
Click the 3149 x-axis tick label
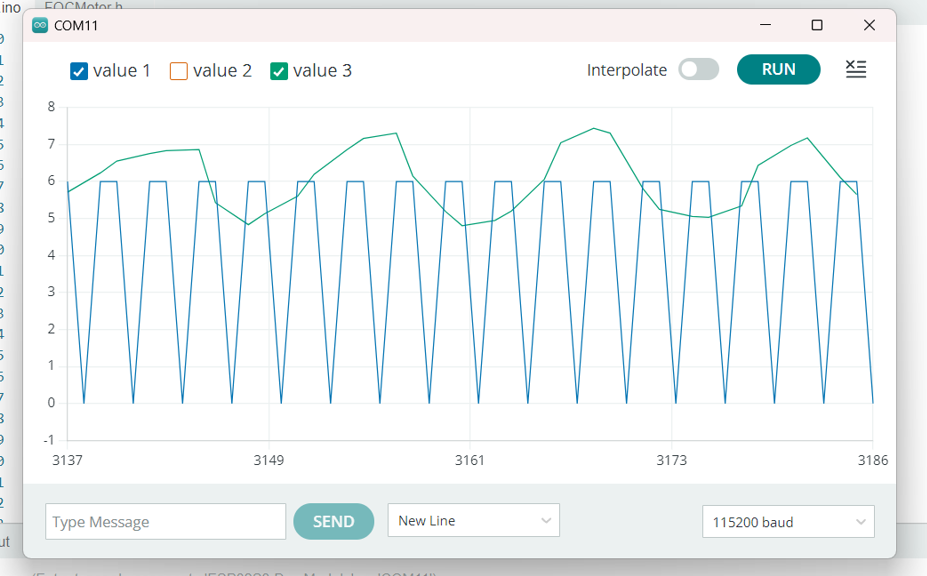click(268, 461)
